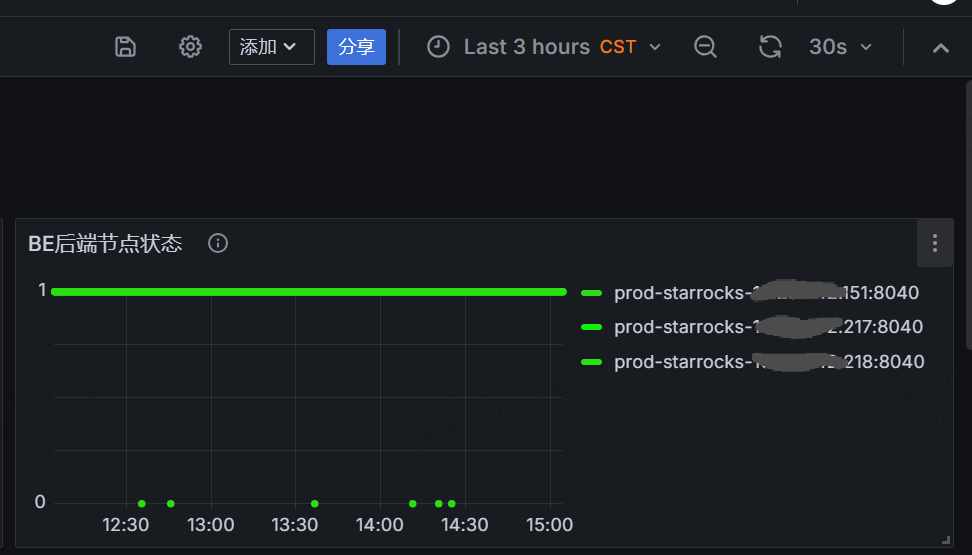The width and height of the screenshot is (972, 555).
Task: Refresh the dashboard with circular arrows icon
Action: click(x=770, y=47)
